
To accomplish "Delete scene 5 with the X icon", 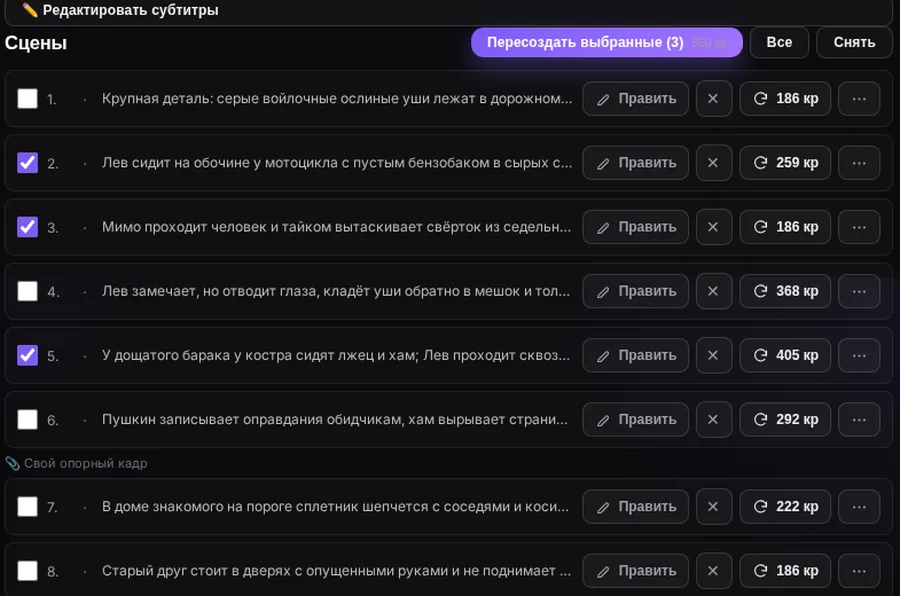I will tap(713, 355).
